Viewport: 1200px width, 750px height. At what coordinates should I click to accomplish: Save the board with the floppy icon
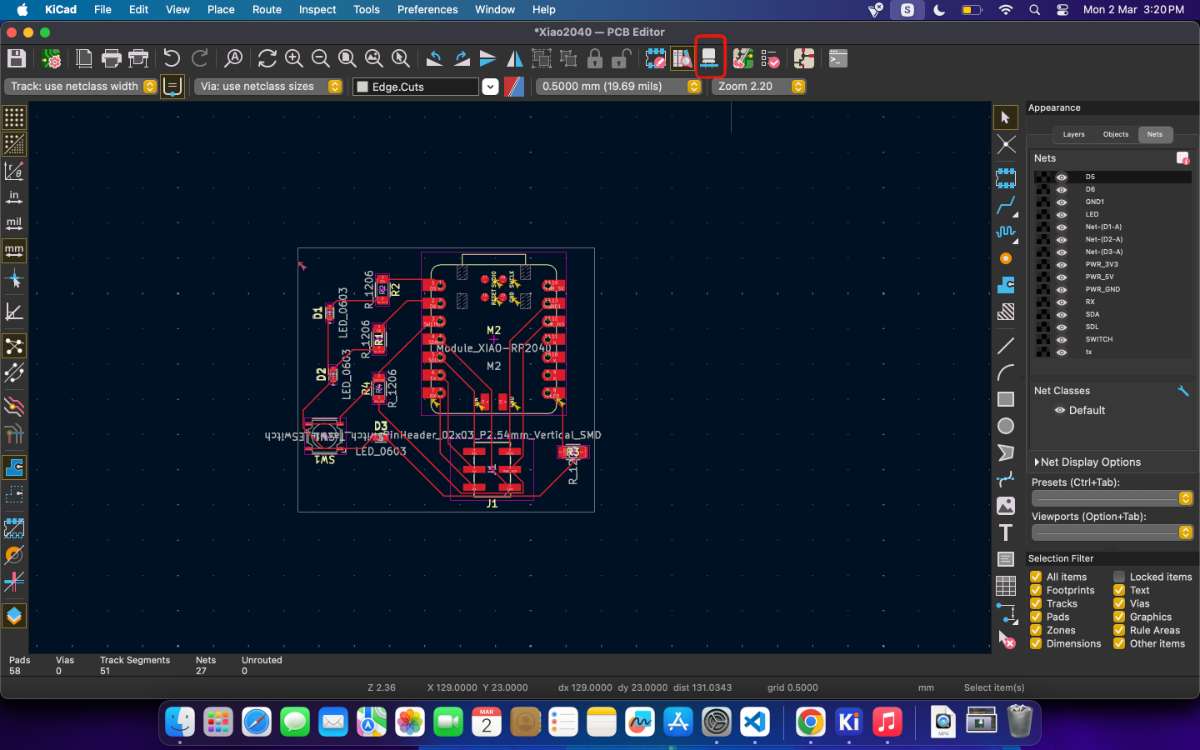coord(16,59)
